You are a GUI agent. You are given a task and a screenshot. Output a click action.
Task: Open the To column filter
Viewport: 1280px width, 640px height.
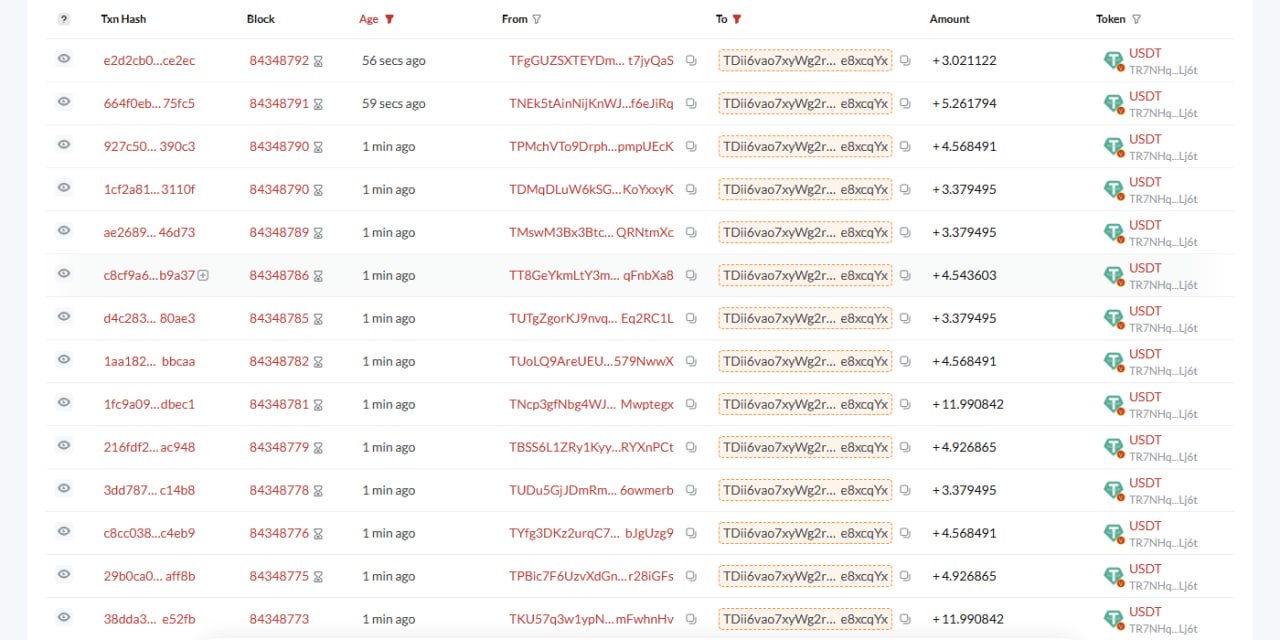(737, 19)
